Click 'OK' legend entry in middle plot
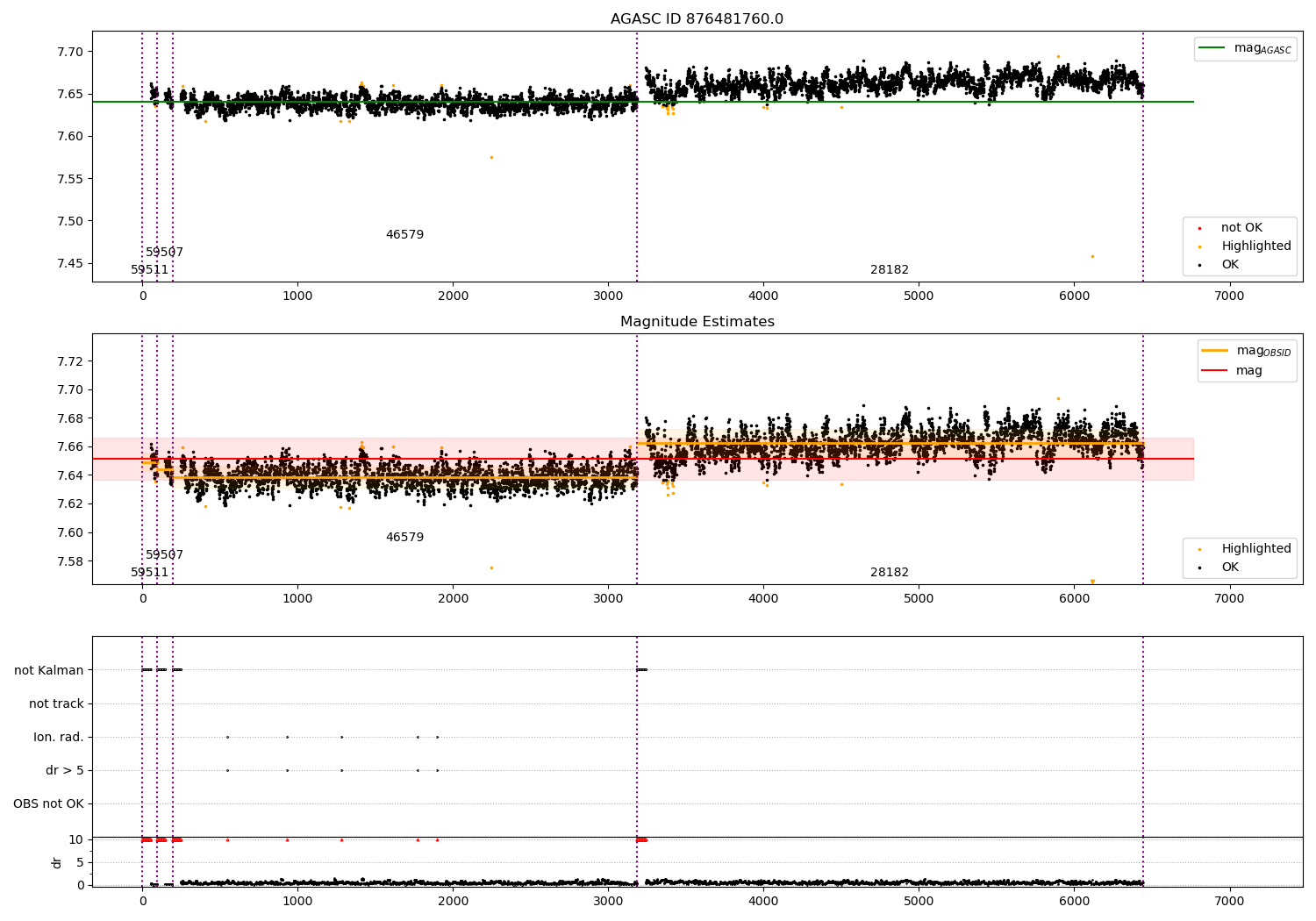 pos(1219,568)
